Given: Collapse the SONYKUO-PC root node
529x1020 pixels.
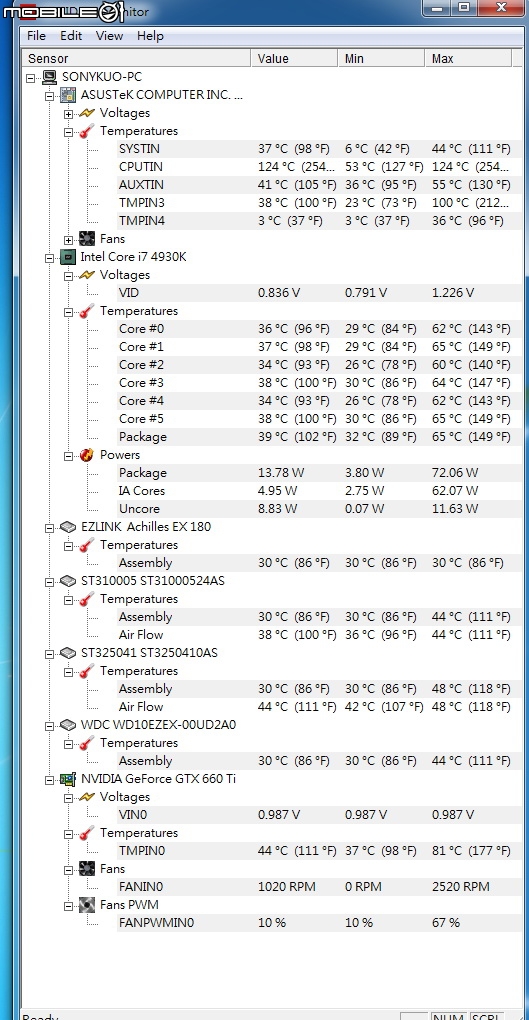Looking at the screenshot, I should coord(31,77).
